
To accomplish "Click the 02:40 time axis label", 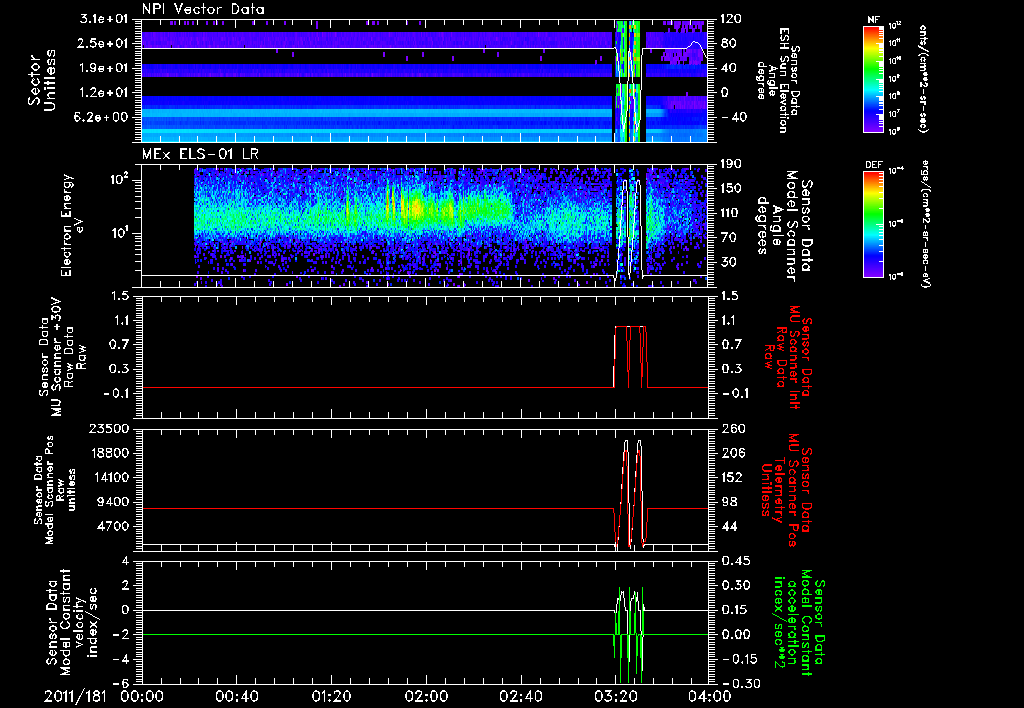I will [520, 696].
